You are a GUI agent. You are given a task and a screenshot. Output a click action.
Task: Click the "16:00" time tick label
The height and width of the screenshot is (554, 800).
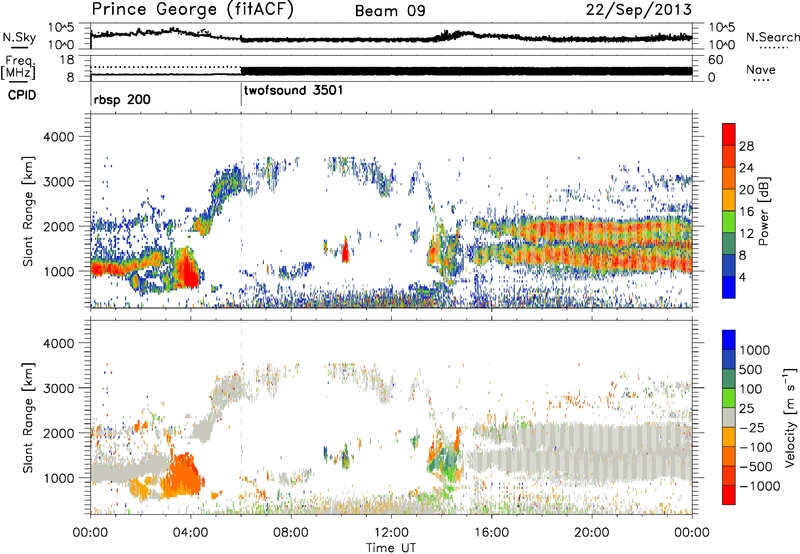[491, 533]
